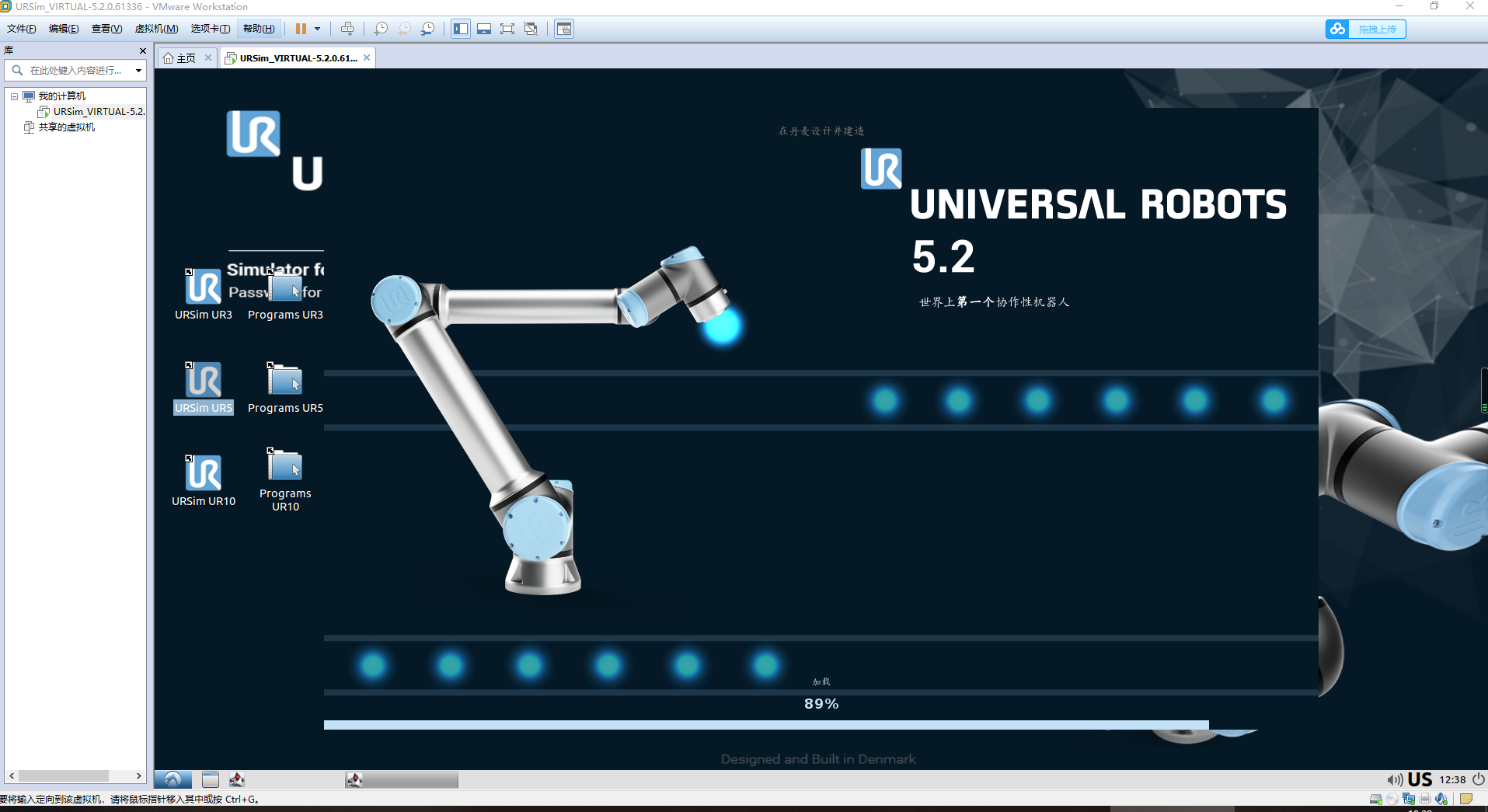Click the revert to snapshot icon
Image resolution: width=1488 pixels, height=812 pixels.
click(404, 29)
